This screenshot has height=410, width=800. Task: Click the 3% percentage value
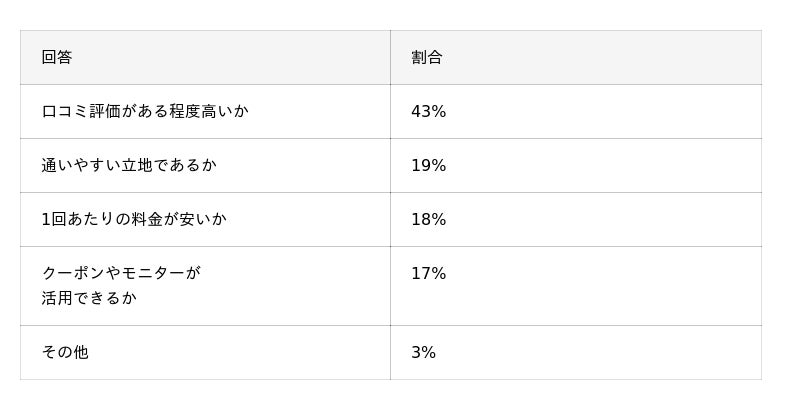pyautogui.click(x=423, y=352)
